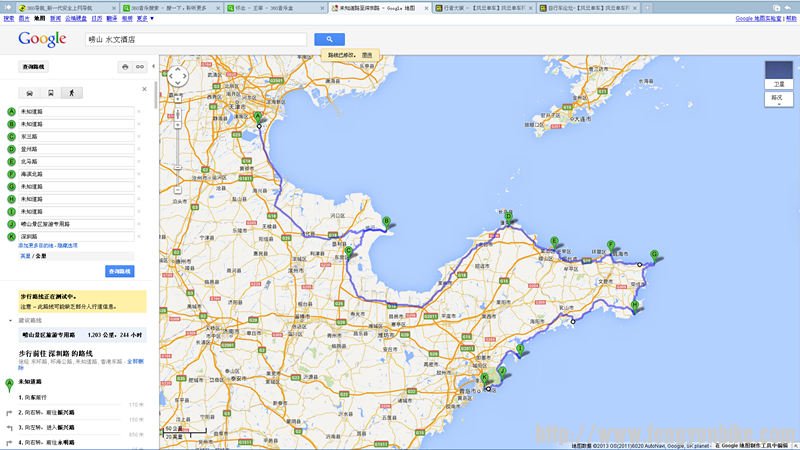Select the walking travel mode

[x=71, y=92]
